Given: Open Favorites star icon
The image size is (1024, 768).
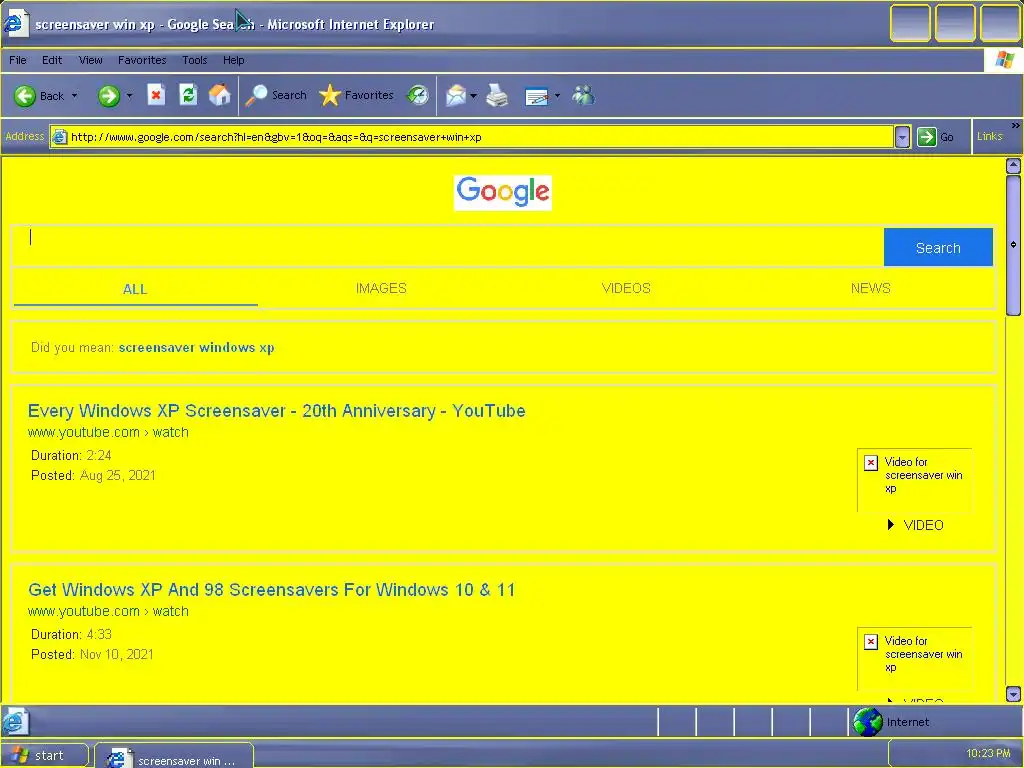Looking at the screenshot, I should point(330,96).
